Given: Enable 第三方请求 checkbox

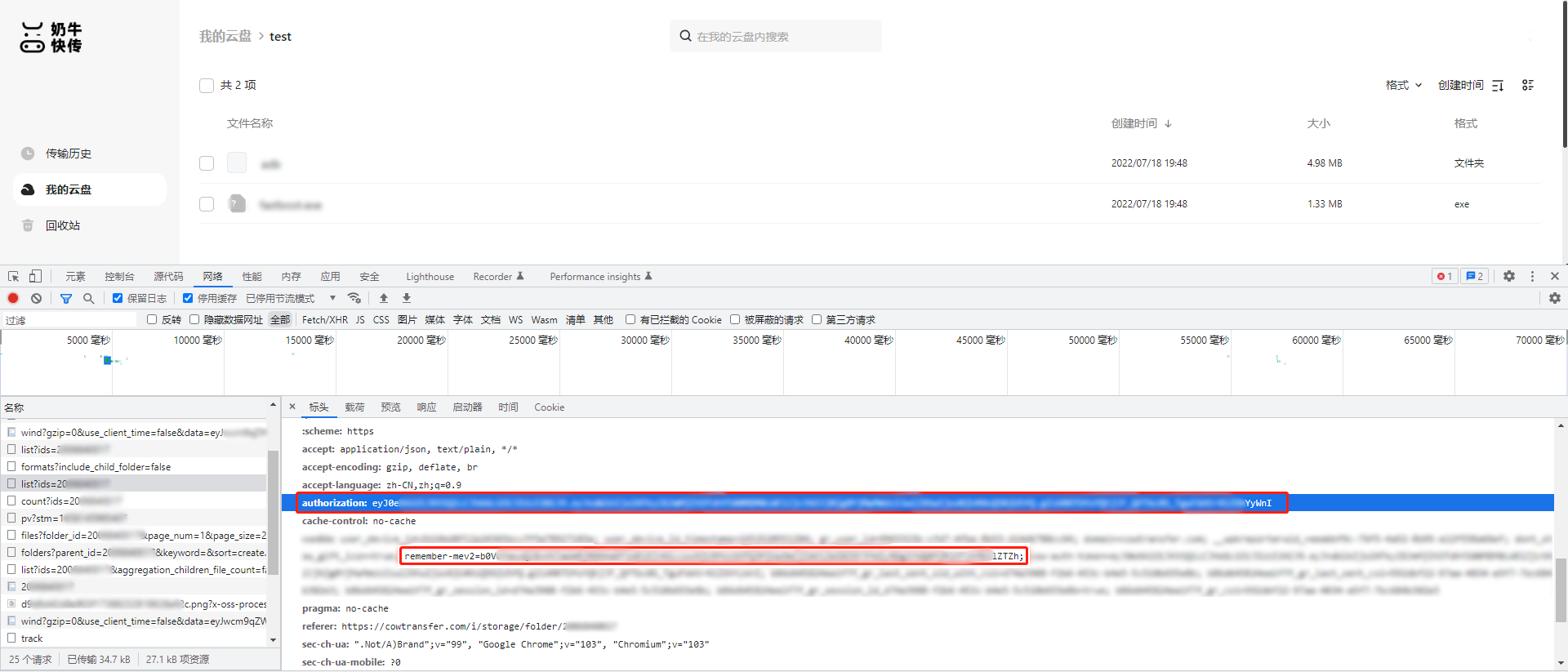Looking at the screenshot, I should pos(817,319).
